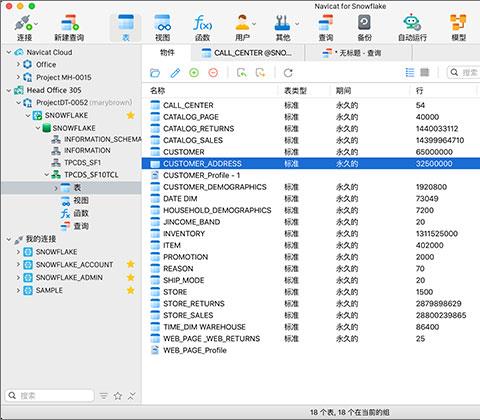Expand the Project MH-0015 node
This screenshot has width=480, height=420.
click(x=18, y=77)
